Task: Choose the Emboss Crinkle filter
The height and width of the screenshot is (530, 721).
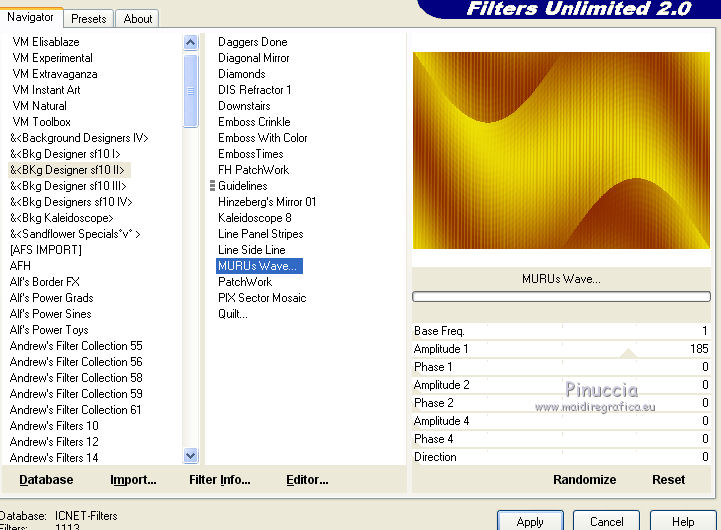Action: 254,122
